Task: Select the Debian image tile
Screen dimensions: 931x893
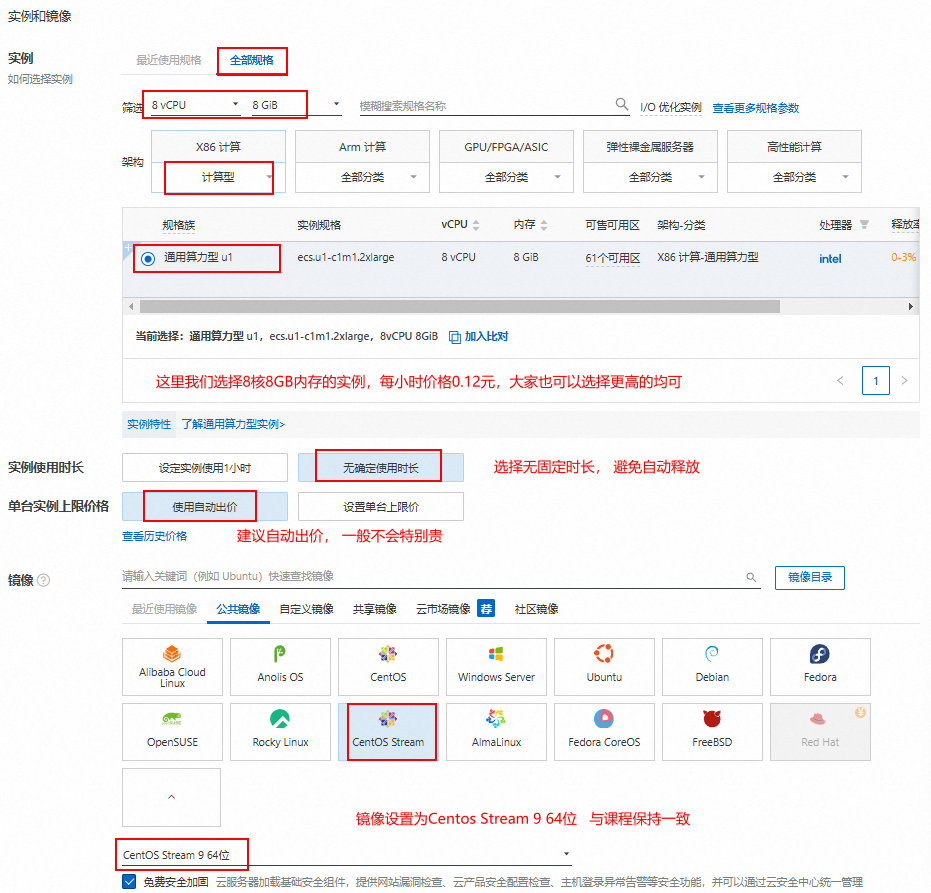Action: click(x=712, y=667)
